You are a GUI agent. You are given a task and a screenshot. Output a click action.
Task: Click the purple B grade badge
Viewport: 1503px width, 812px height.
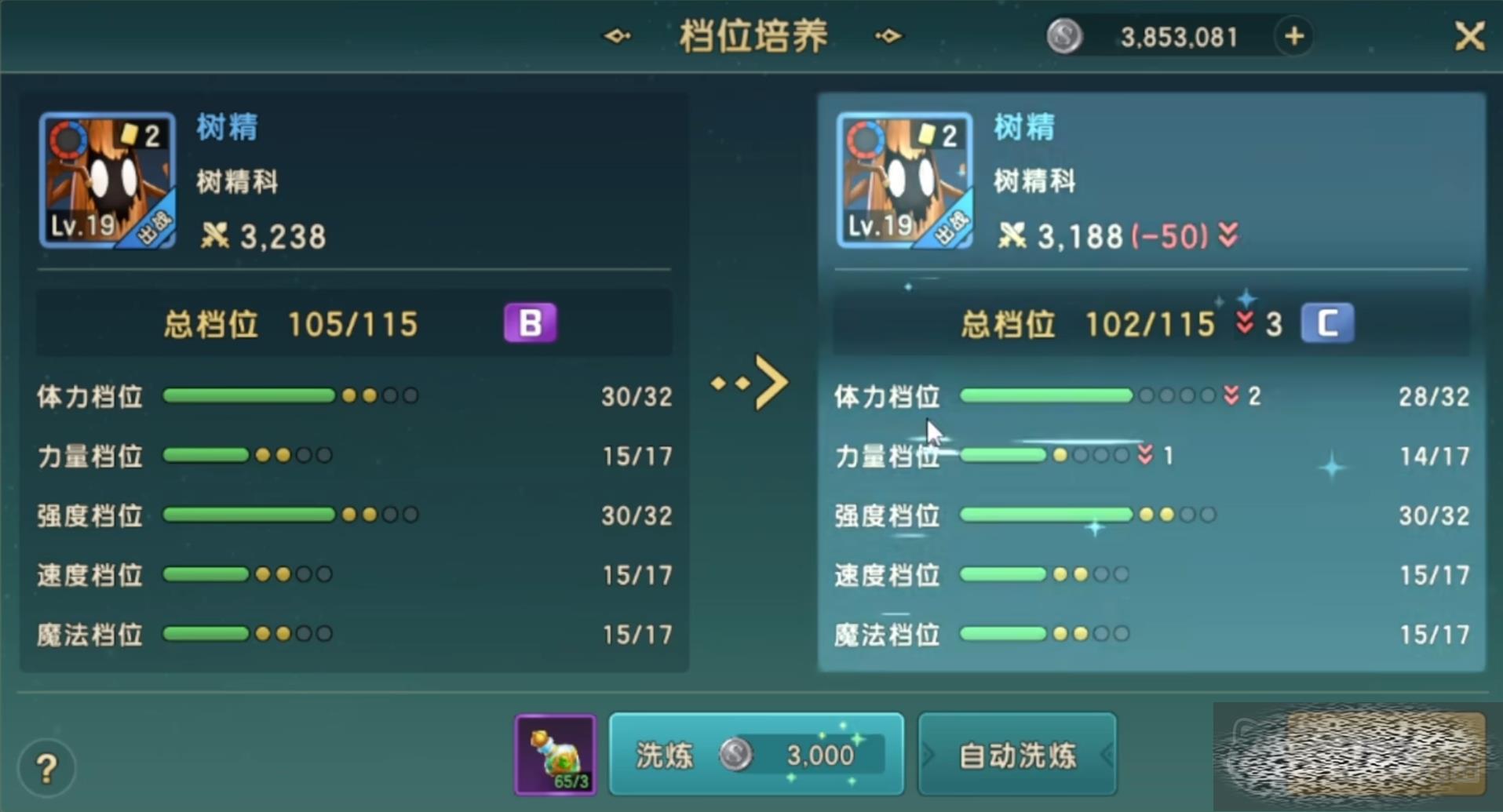coord(531,323)
